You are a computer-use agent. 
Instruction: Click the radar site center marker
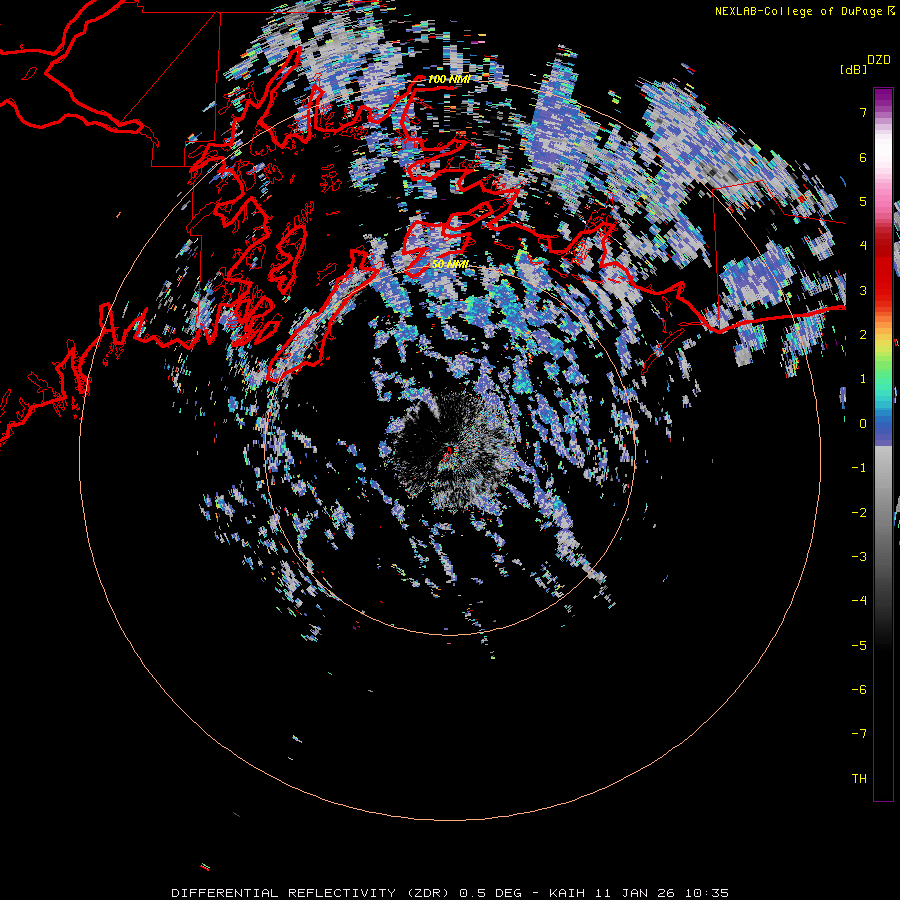coord(448,455)
